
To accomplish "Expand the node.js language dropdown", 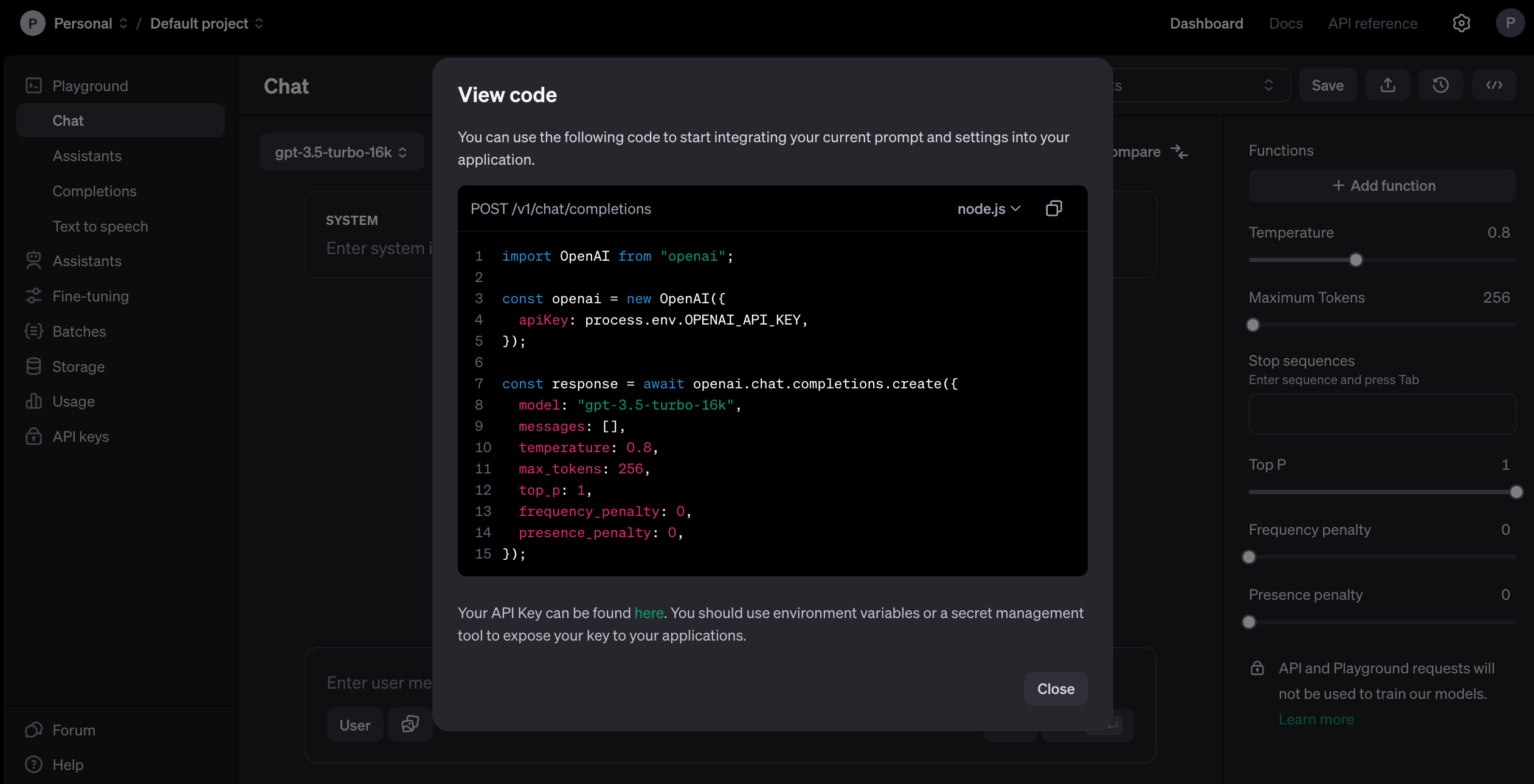I will click(989, 208).
